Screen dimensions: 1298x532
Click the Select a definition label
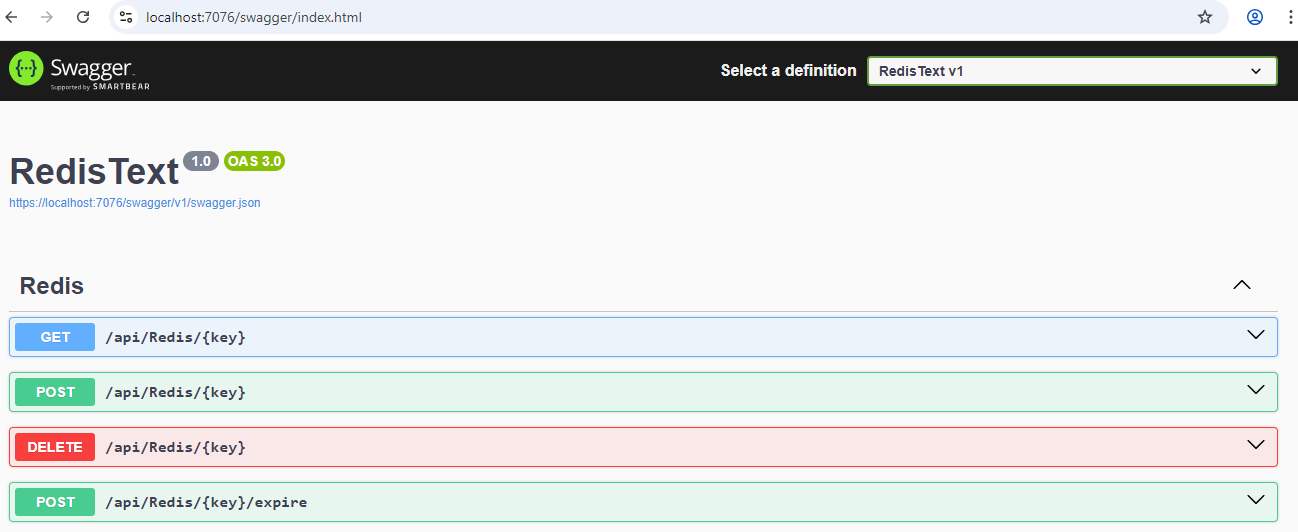788,71
